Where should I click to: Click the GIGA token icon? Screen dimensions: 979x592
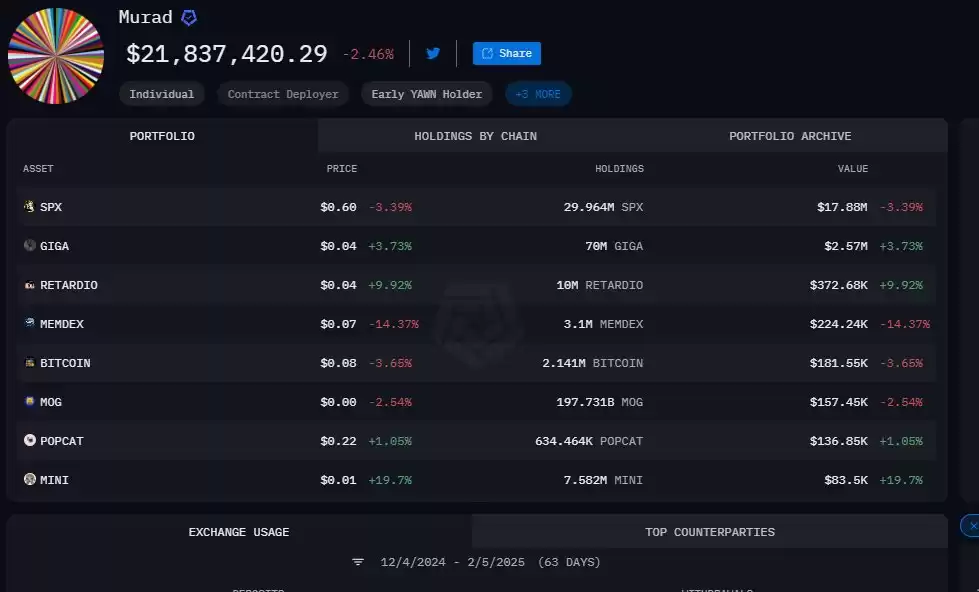[x=29, y=245]
